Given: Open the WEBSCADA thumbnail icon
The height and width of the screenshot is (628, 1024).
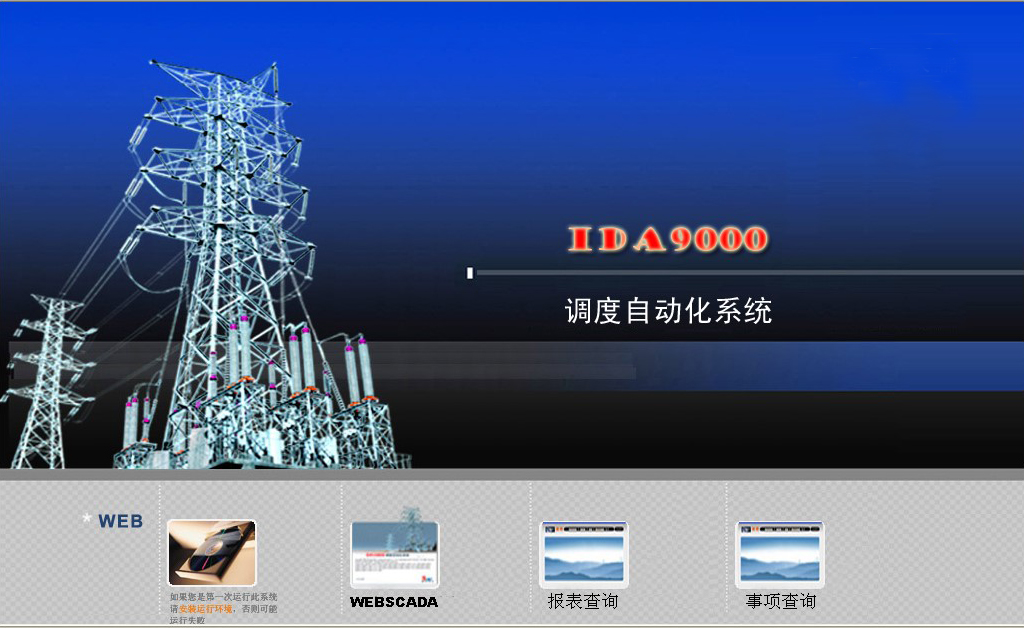Looking at the screenshot, I should point(394,554).
